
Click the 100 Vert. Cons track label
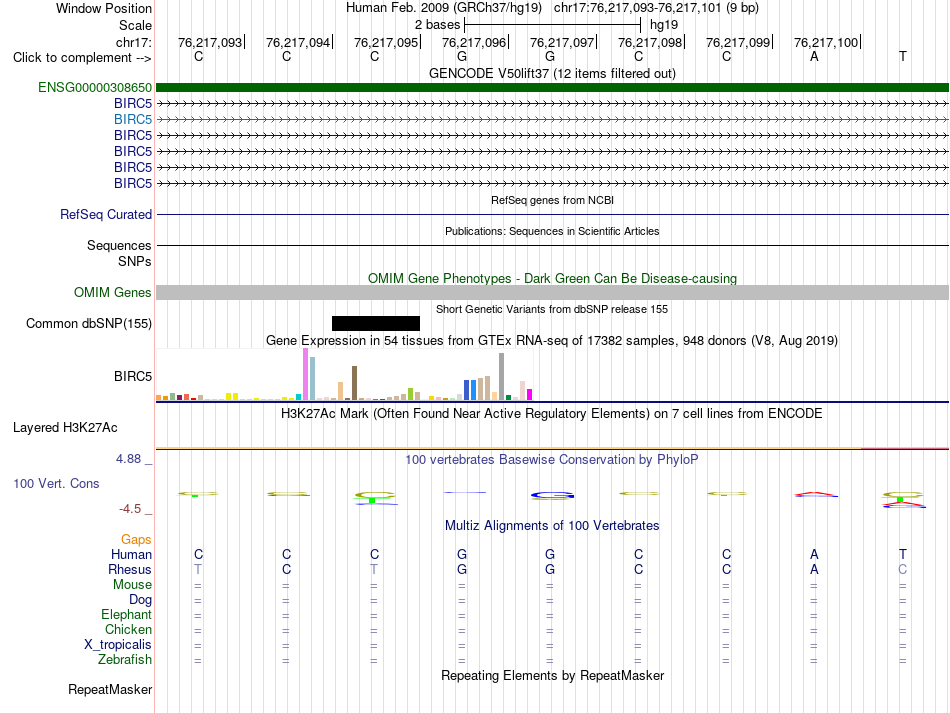[56, 483]
